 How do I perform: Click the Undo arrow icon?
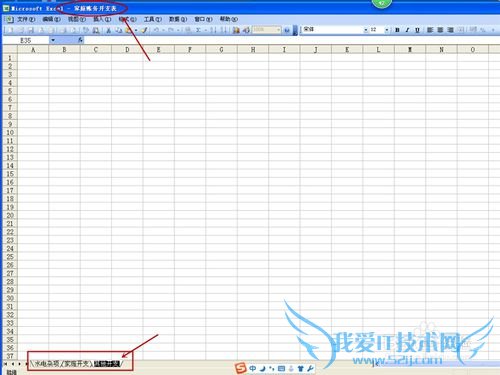click(156, 30)
